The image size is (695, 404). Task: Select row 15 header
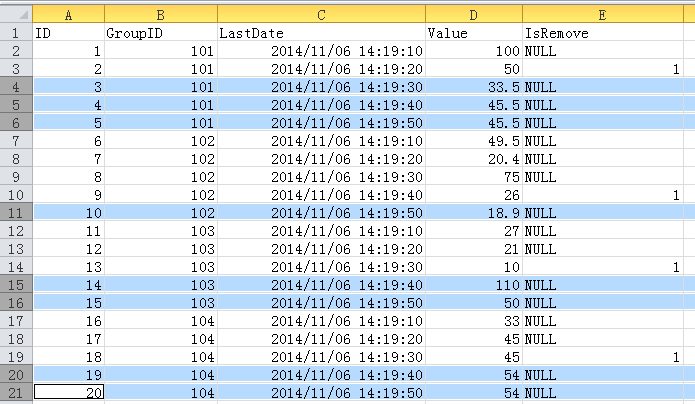click(x=16, y=284)
